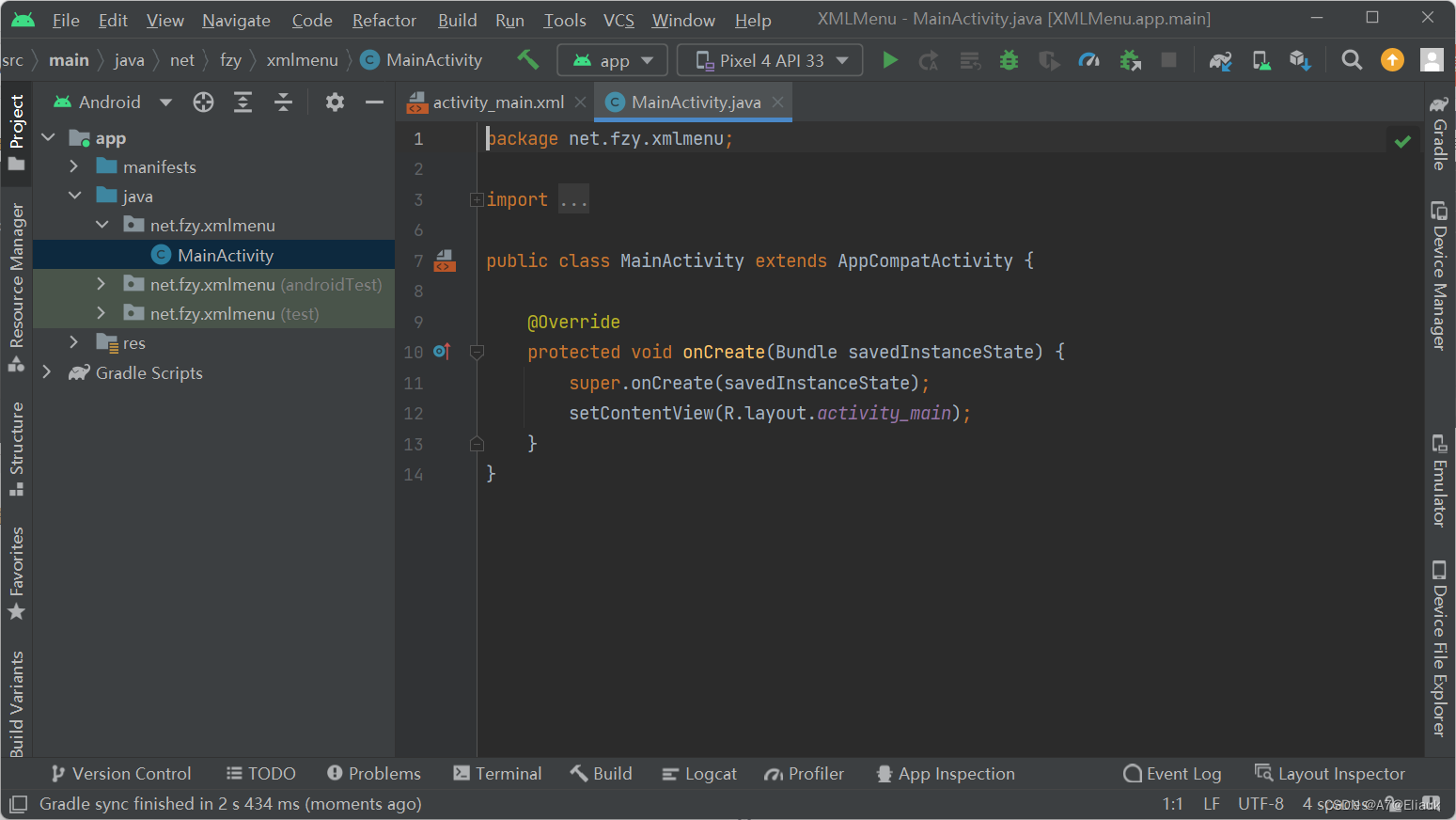
Task: Toggle the Structure tool window
Action: (16, 449)
